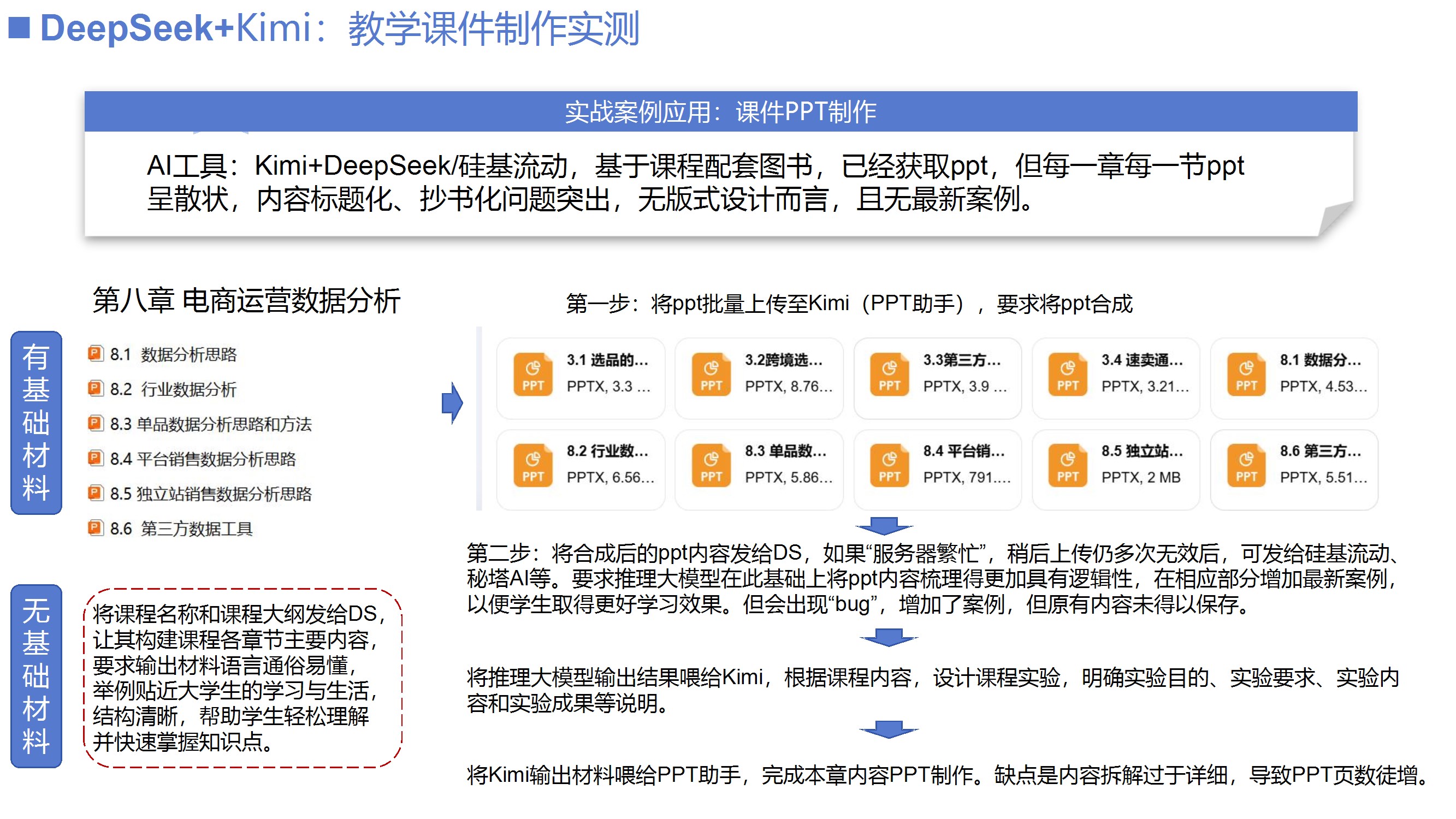Click the 有基础材料 vertical blue label
This screenshot has height=819, width=1456.
coord(36,423)
